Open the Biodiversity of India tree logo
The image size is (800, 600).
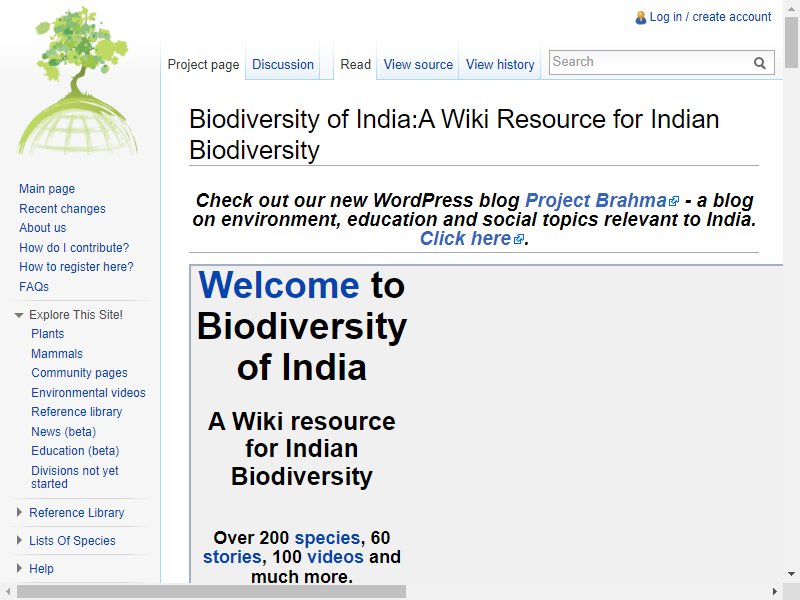[x=78, y=81]
